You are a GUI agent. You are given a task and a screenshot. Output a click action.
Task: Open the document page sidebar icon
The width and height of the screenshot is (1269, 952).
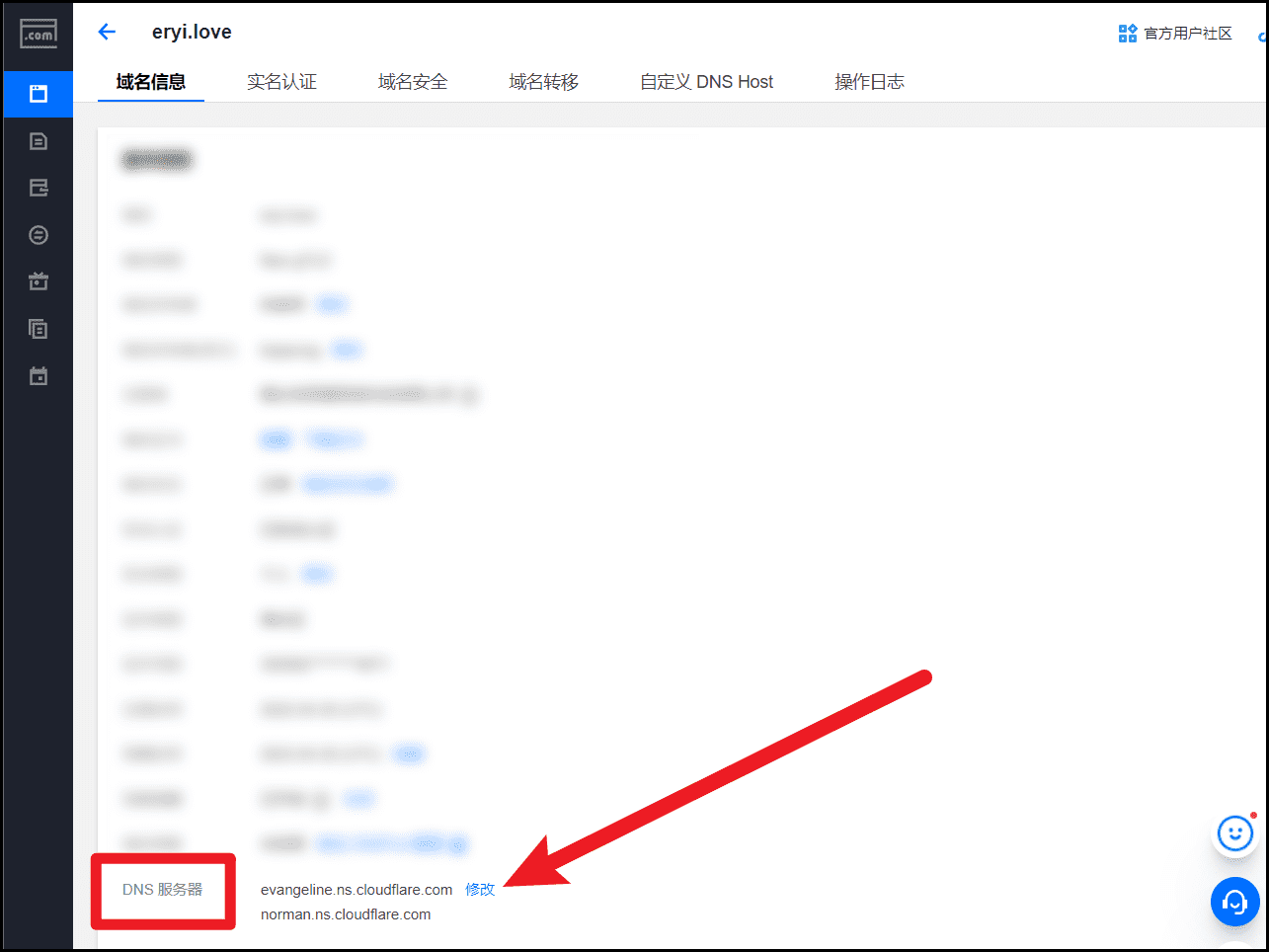[39, 141]
